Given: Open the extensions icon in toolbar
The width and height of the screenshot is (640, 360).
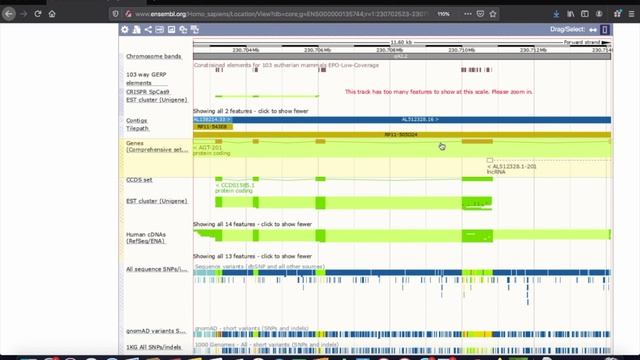Looking at the screenshot, I should (618, 14).
